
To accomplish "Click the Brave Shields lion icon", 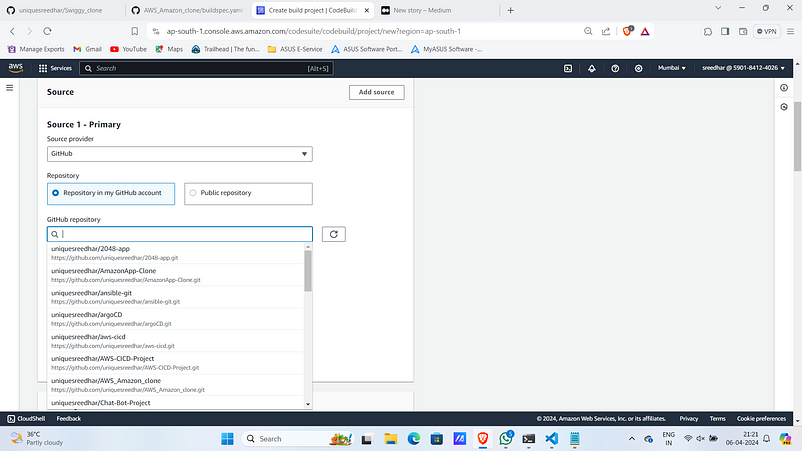I will pos(627,31).
